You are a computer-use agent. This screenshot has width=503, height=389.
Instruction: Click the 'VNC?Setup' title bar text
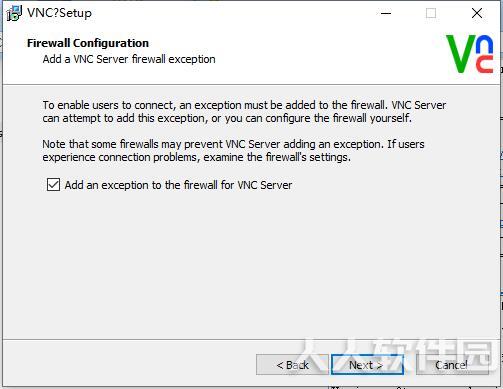(59, 13)
